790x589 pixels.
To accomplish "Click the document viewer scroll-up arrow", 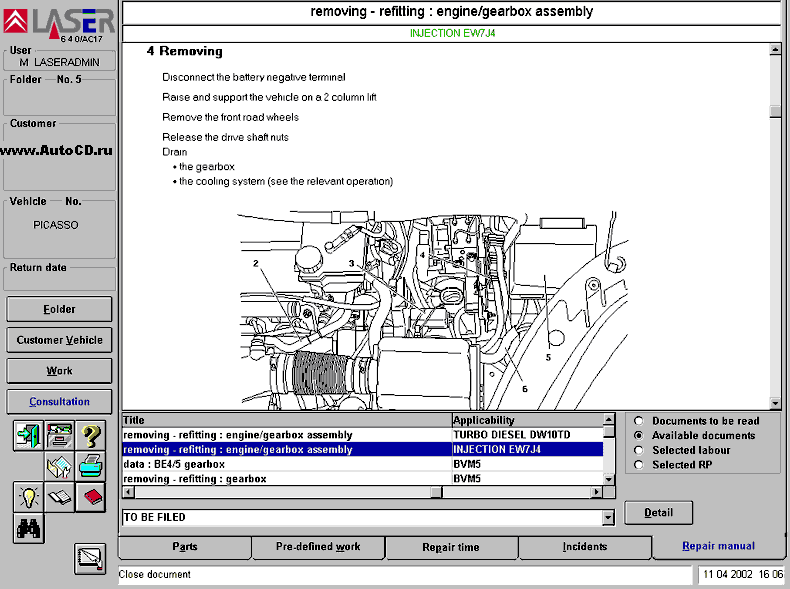I will pyautogui.click(x=775, y=49).
